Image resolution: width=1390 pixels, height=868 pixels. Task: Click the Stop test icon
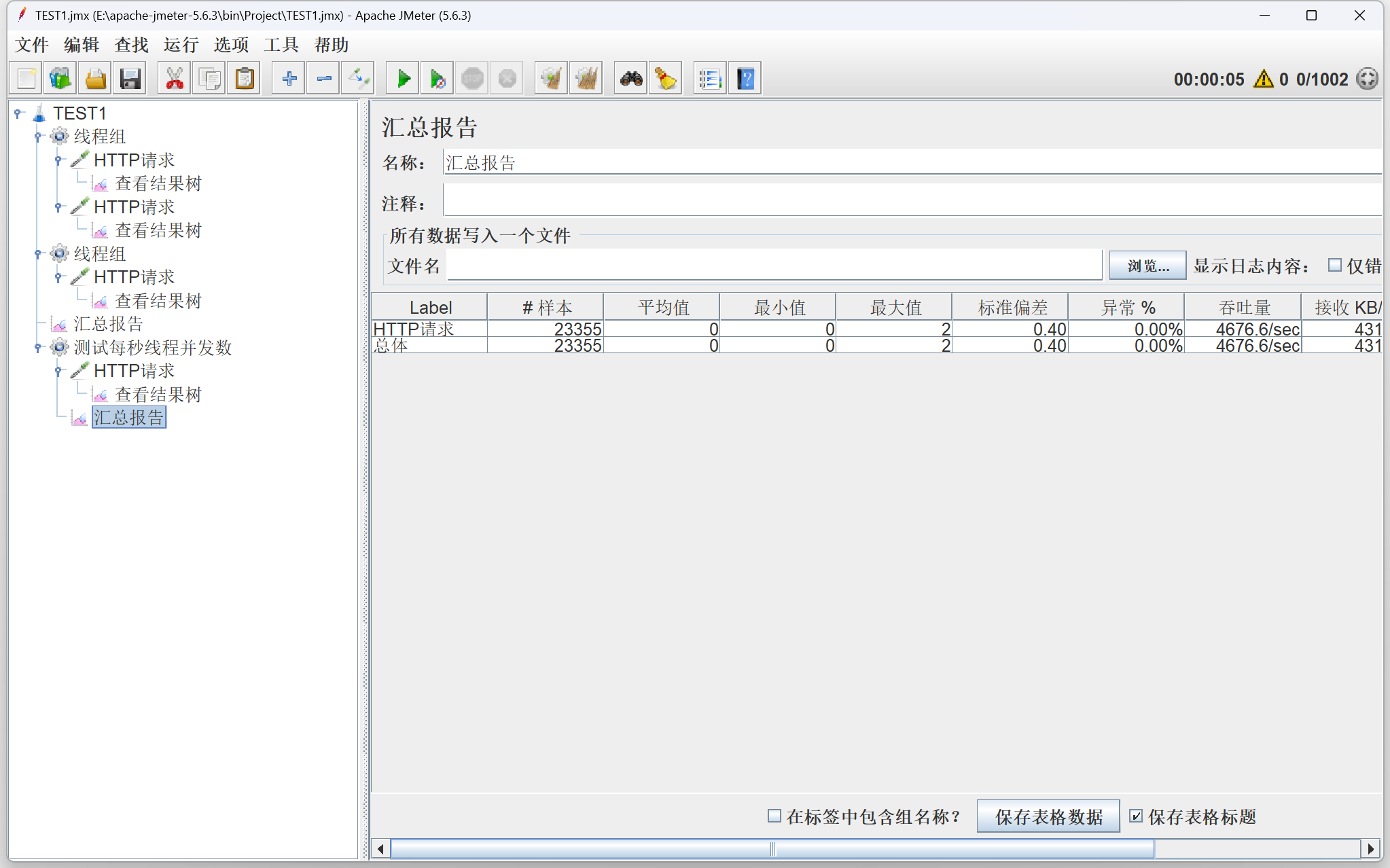(473, 79)
